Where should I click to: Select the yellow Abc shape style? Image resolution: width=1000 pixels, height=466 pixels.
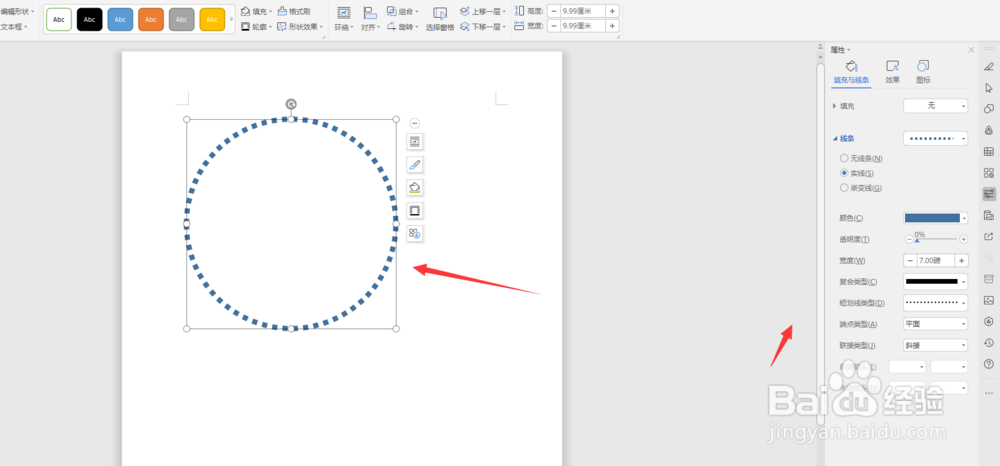[x=212, y=20]
